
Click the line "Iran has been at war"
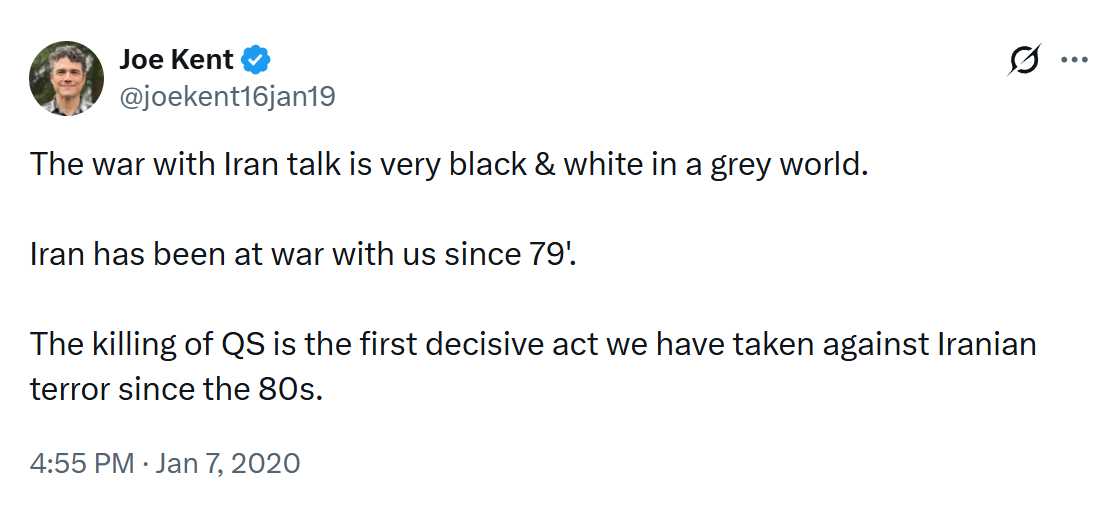(304, 254)
